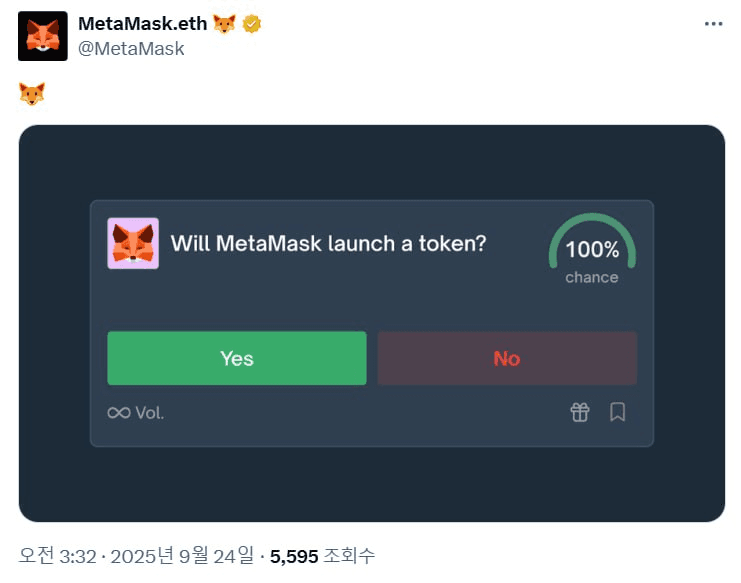Open the MetaMask.eth display name
The width and height of the screenshot is (741, 583).
[x=143, y=24]
